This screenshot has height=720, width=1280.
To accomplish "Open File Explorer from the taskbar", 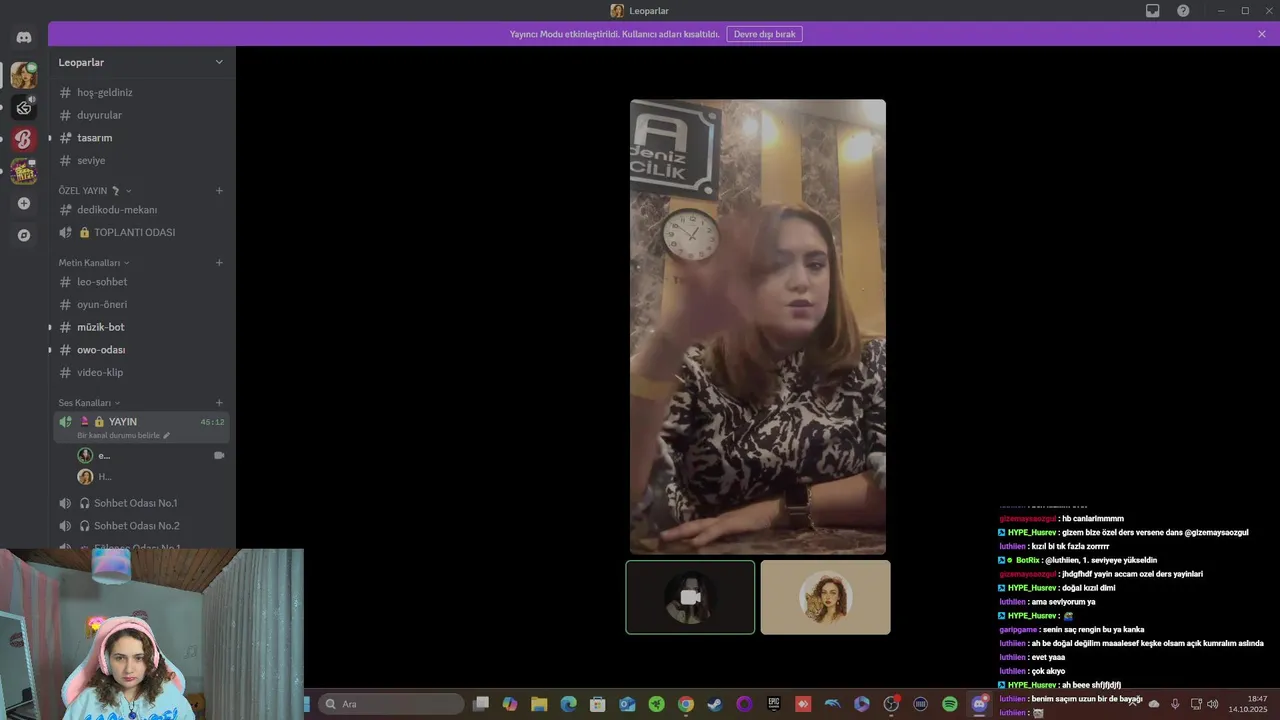I will point(539,704).
